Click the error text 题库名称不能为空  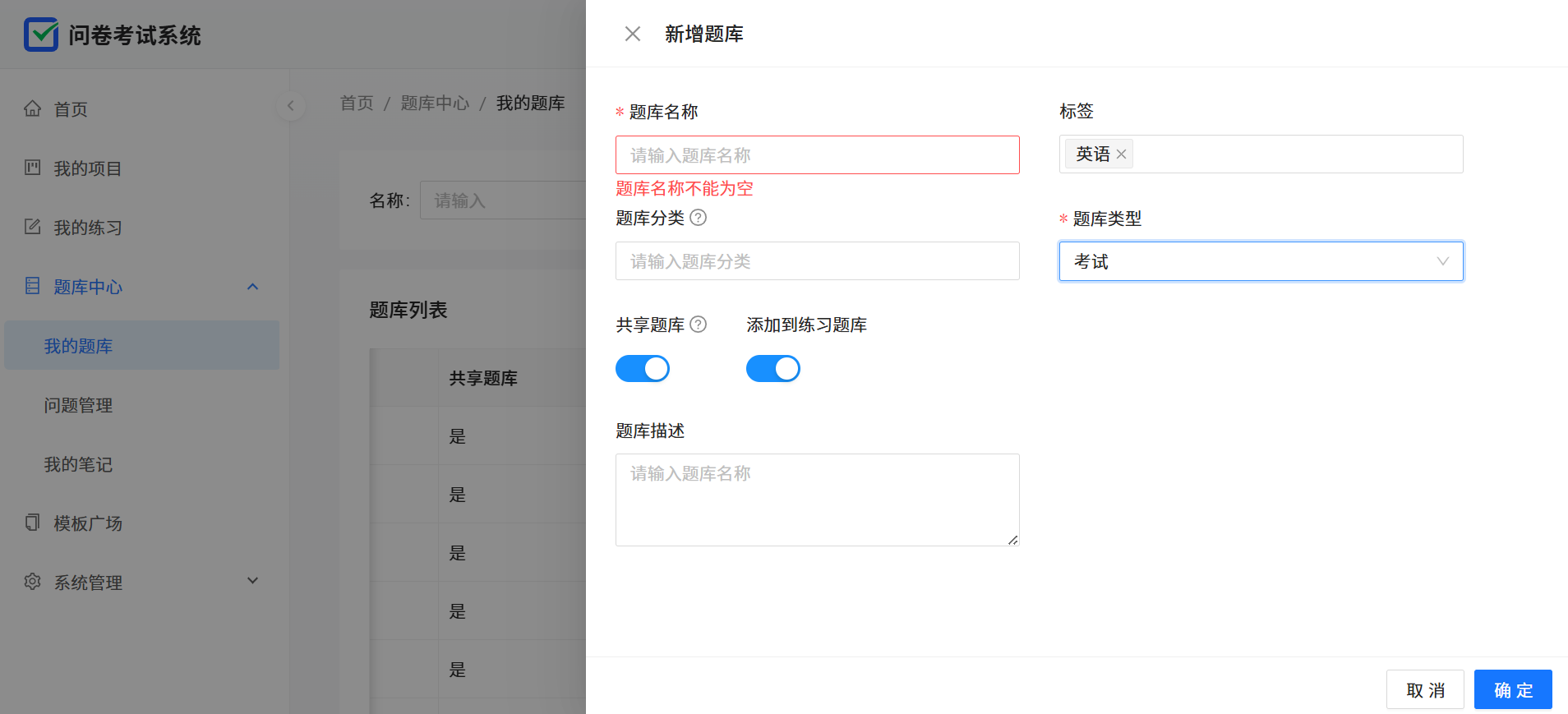[x=685, y=189]
